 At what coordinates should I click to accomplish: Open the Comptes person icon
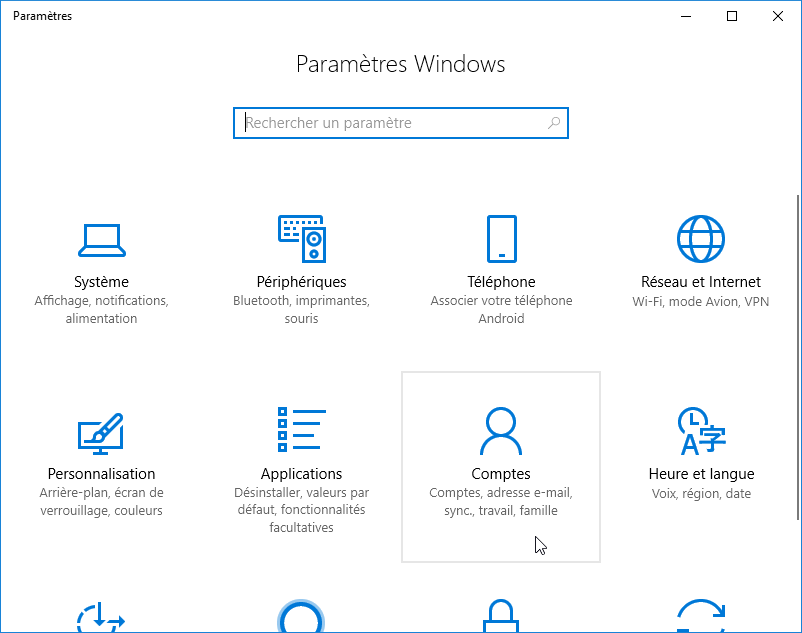click(501, 431)
